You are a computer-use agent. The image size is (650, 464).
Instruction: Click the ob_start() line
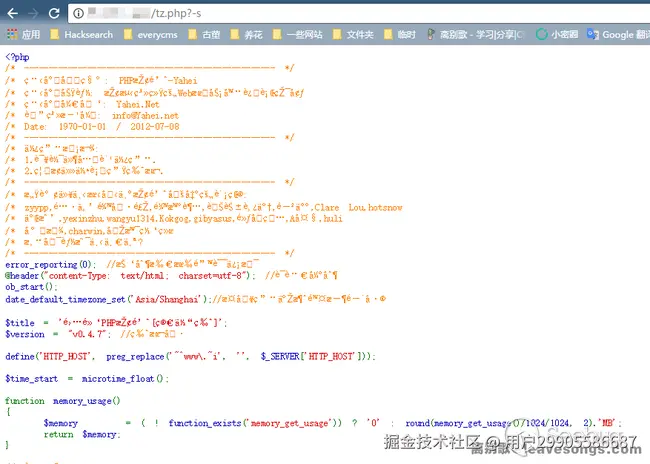click(32, 287)
